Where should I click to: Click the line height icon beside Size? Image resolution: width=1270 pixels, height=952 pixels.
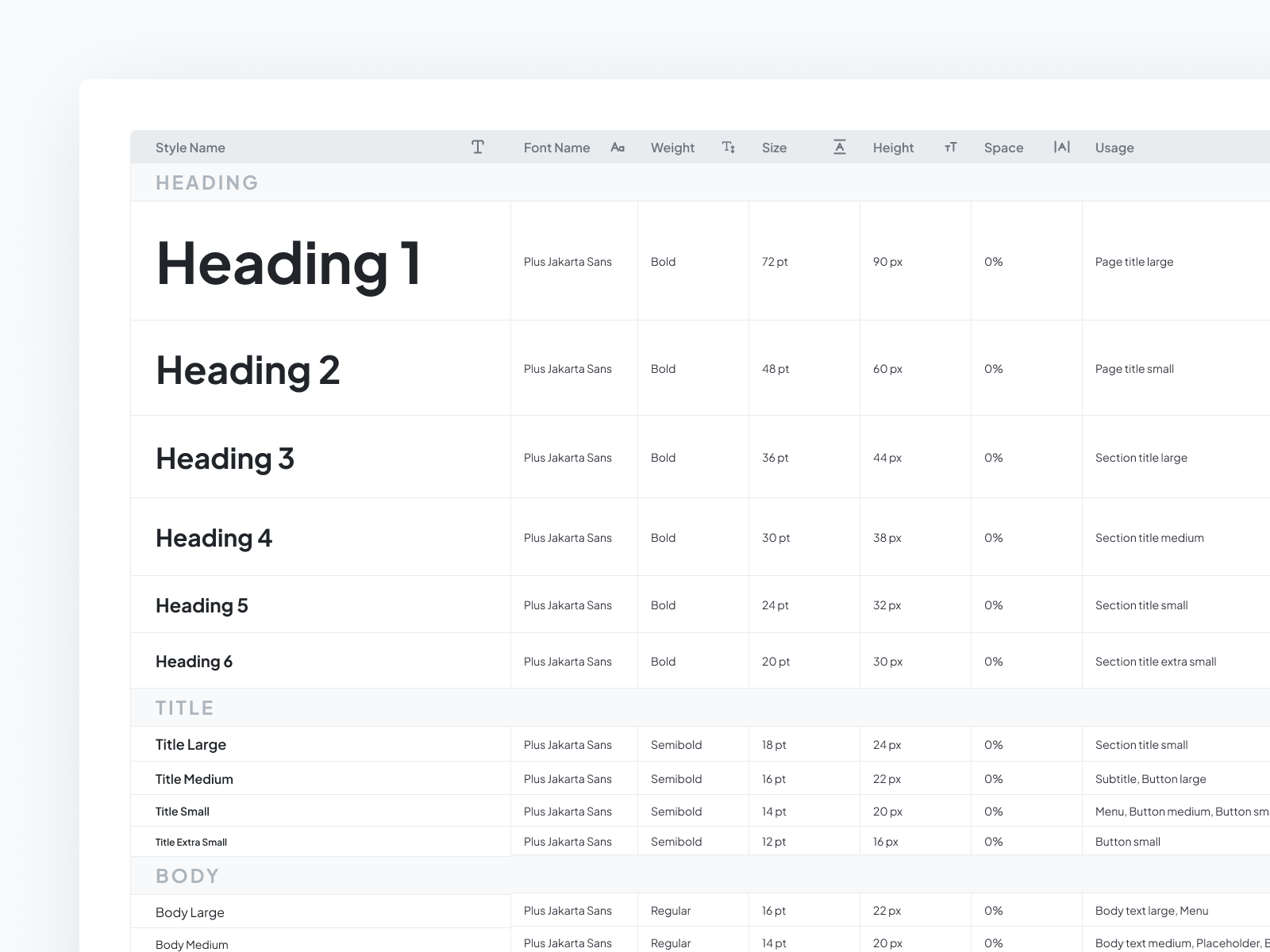coord(840,147)
